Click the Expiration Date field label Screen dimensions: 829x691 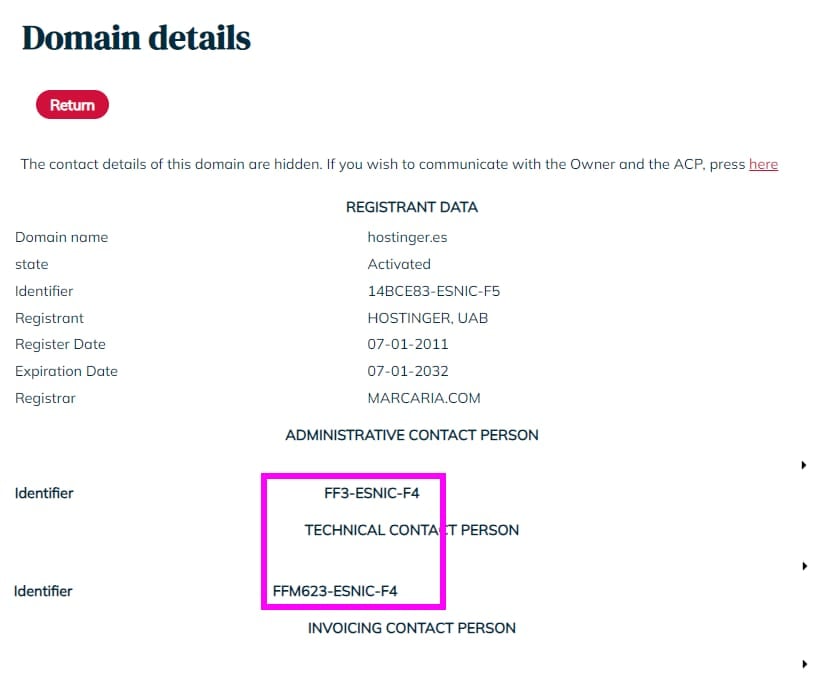pyautogui.click(x=66, y=371)
